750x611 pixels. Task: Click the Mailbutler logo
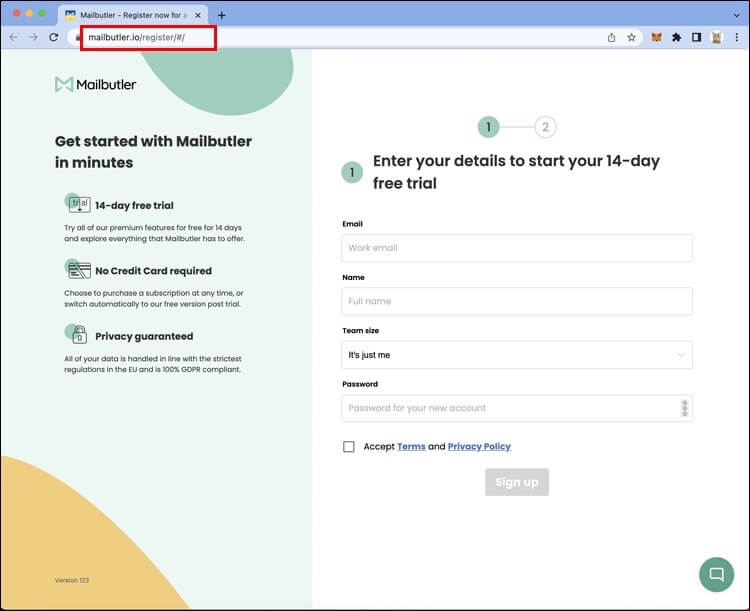(x=95, y=85)
